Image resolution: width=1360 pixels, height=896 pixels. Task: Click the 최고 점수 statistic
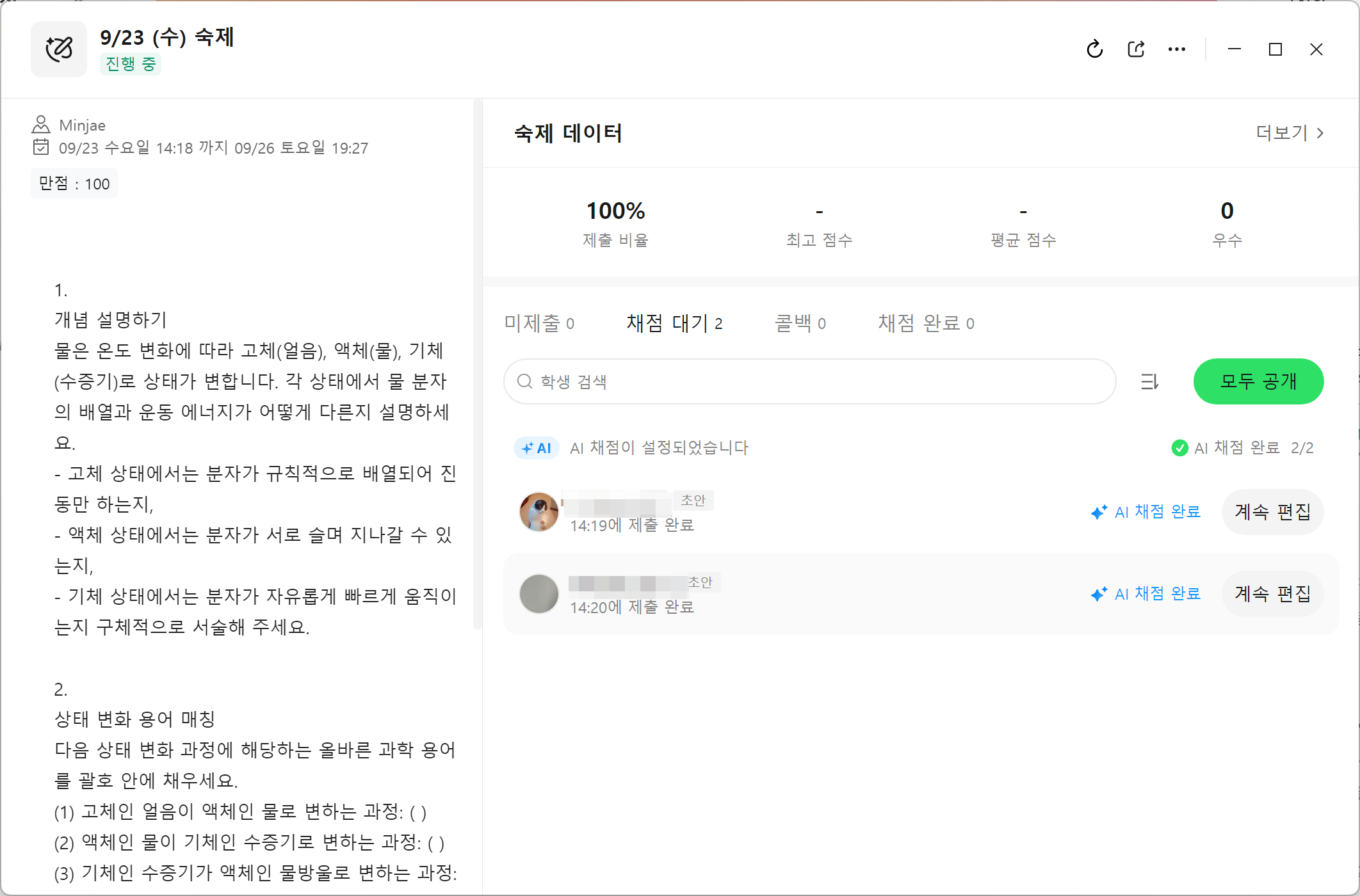819,223
